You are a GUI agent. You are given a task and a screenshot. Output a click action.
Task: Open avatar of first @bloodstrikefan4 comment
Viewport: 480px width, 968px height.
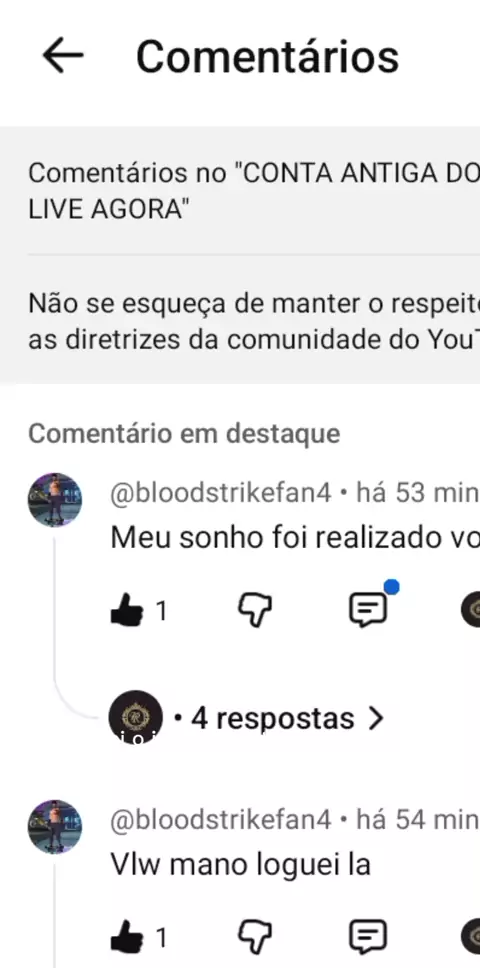(x=55, y=499)
